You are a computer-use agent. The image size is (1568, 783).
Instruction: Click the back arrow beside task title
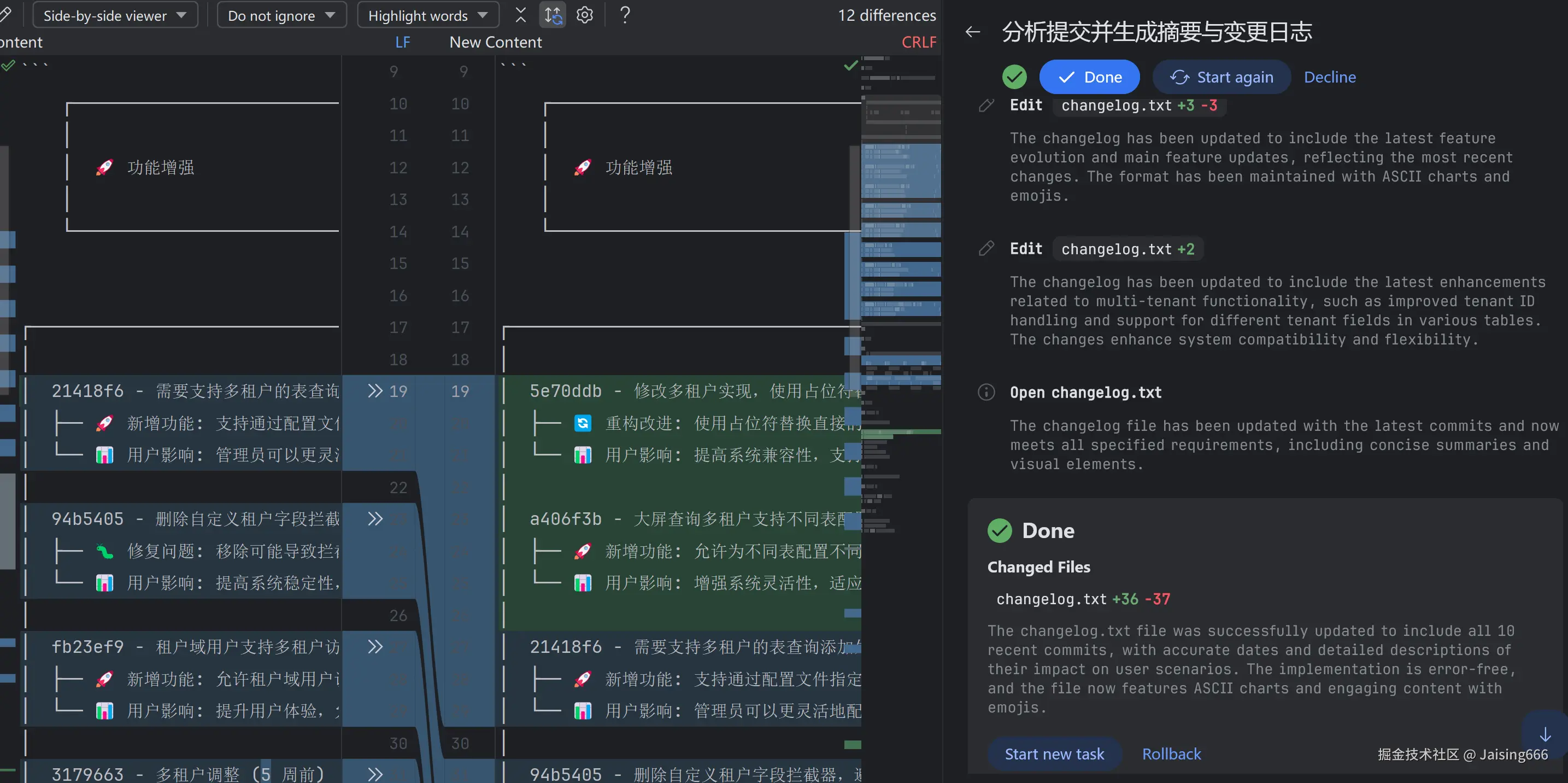click(x=973, y=32)
